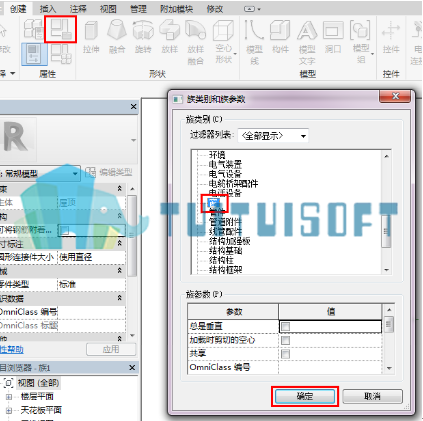Close the 族类别和族参数 dialog
423x421 pixels.
tap(395, 97)
